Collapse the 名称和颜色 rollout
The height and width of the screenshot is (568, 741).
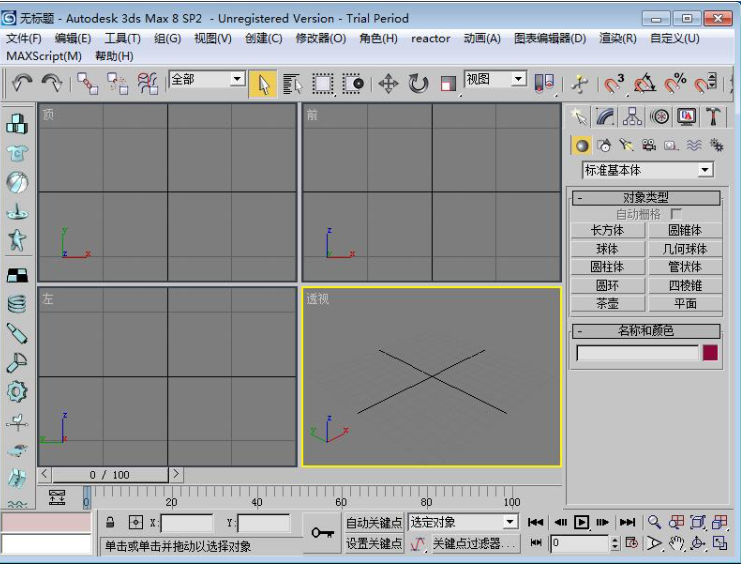pos(646,331)
